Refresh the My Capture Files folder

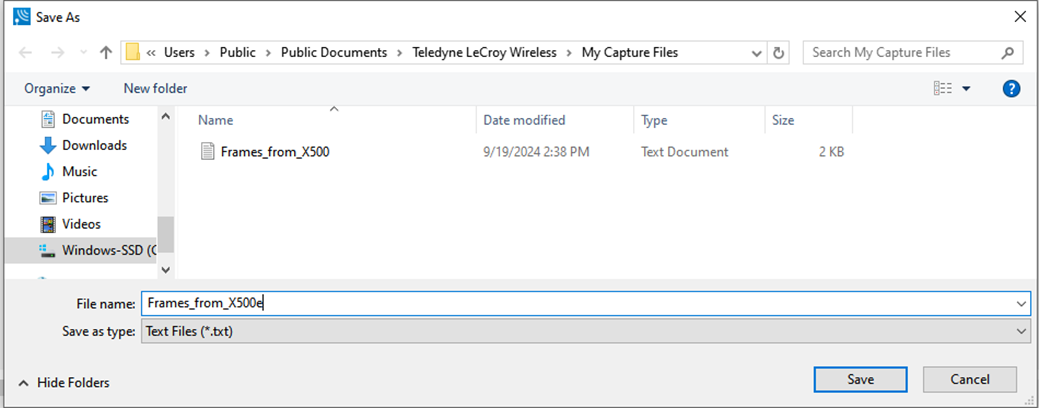(x=779, y=53)
